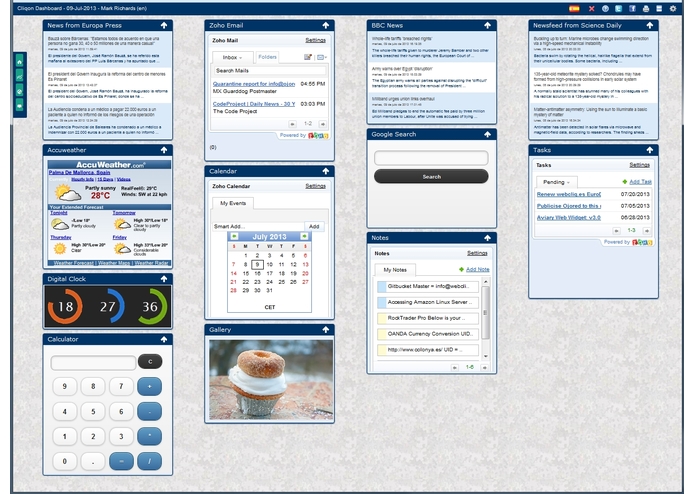This screenshot has height=494, width=695.
Task: Click the chat bubble icon in left sidebar
Action: click(x=20, y=106)
